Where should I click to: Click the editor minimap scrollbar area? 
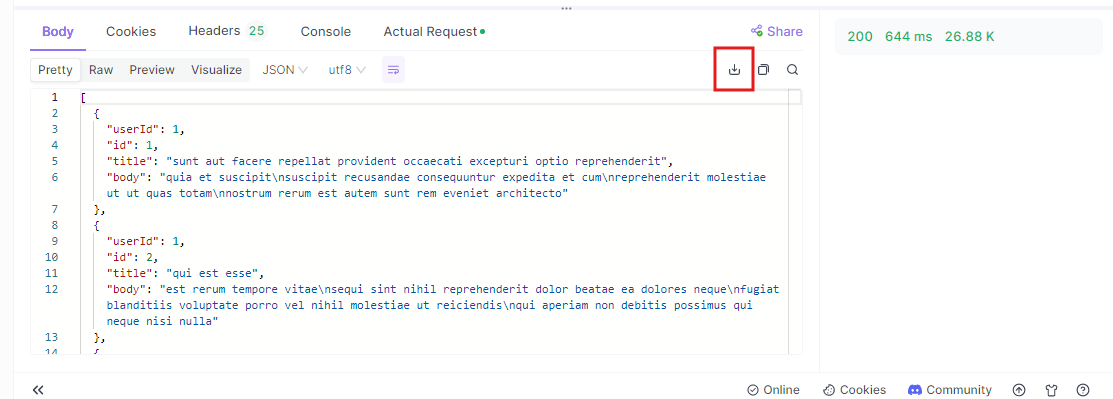click(x=795, y=222)
